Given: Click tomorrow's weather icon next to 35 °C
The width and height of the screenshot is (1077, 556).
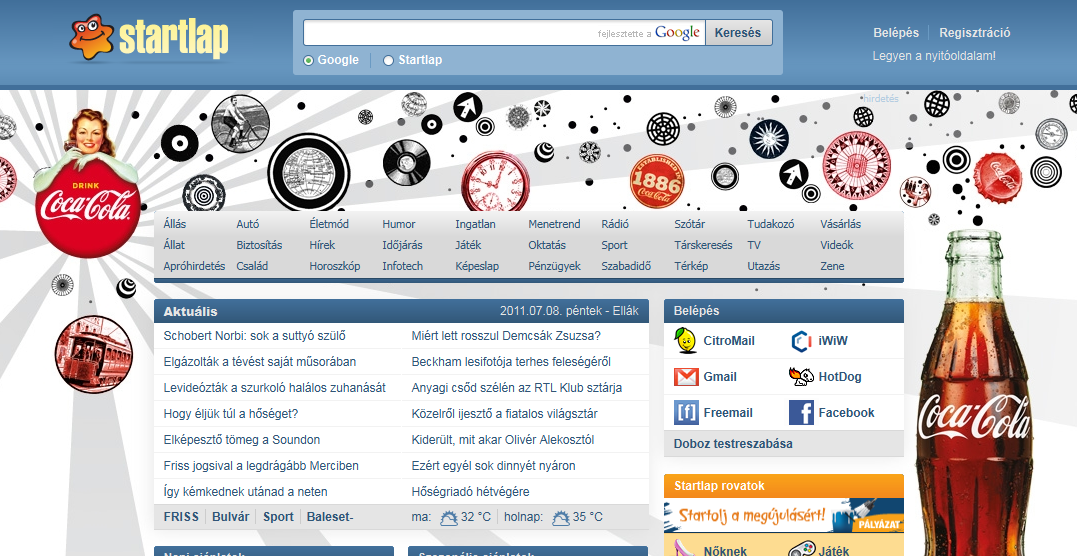Looking at the screenshot, I should (x=560, y=518).
